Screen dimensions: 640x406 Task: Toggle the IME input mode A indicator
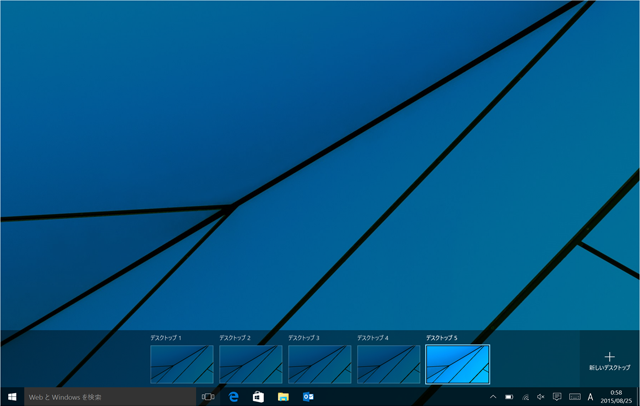pyautogui.click(x=591, y=397)
